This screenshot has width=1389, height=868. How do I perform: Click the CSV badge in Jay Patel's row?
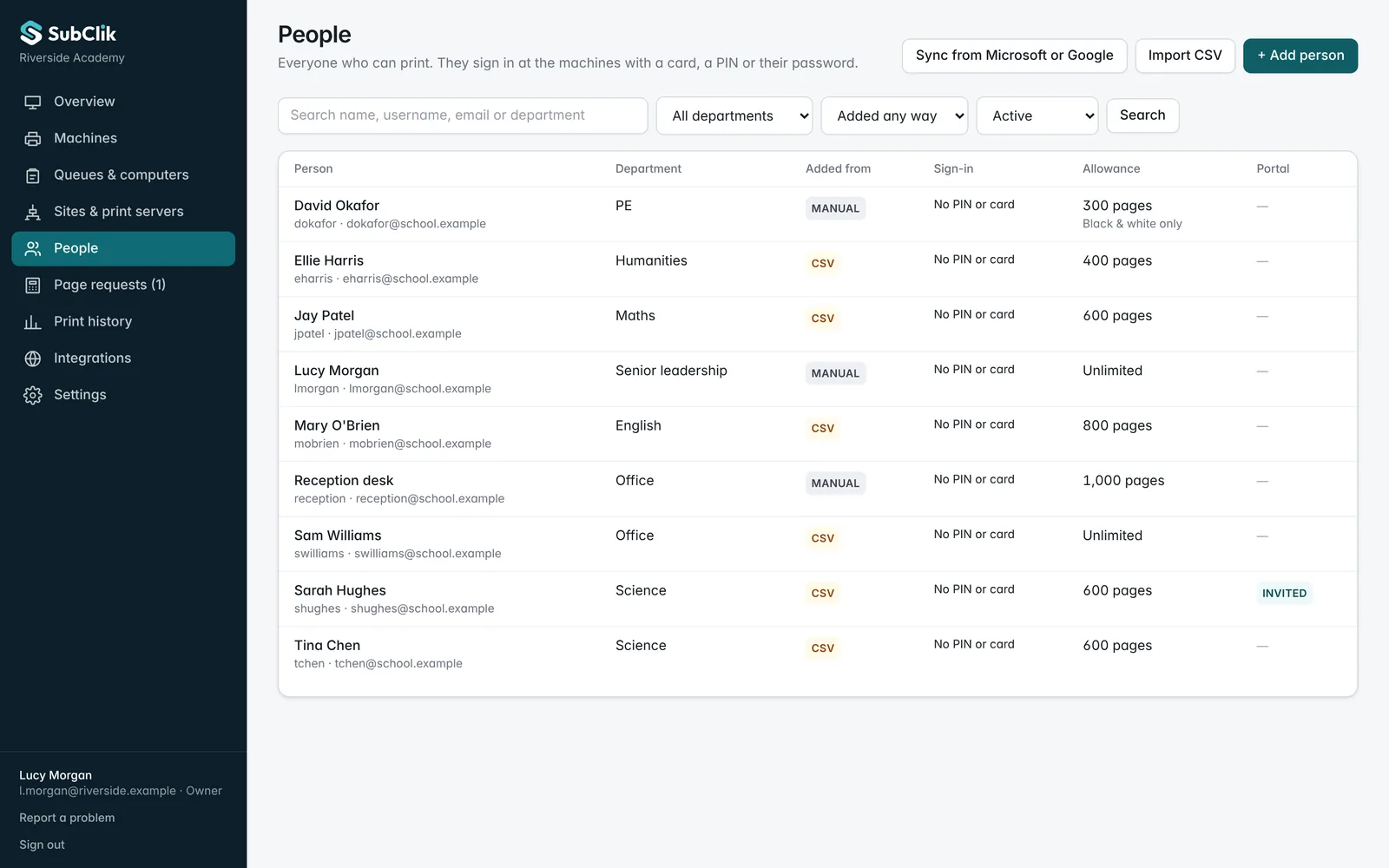point(822,319)
